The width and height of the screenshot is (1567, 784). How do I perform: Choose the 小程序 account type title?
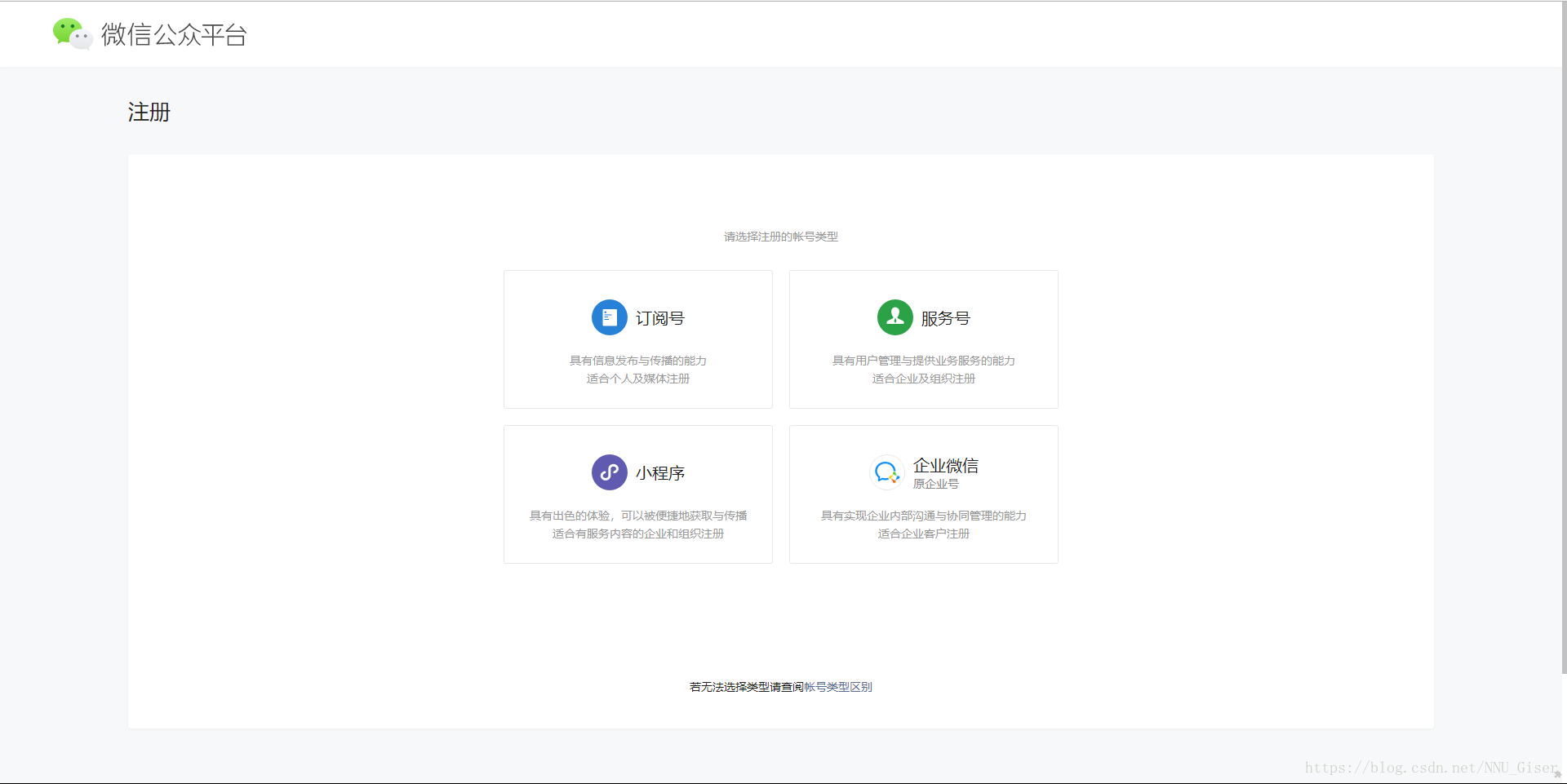tap(660, 473)
